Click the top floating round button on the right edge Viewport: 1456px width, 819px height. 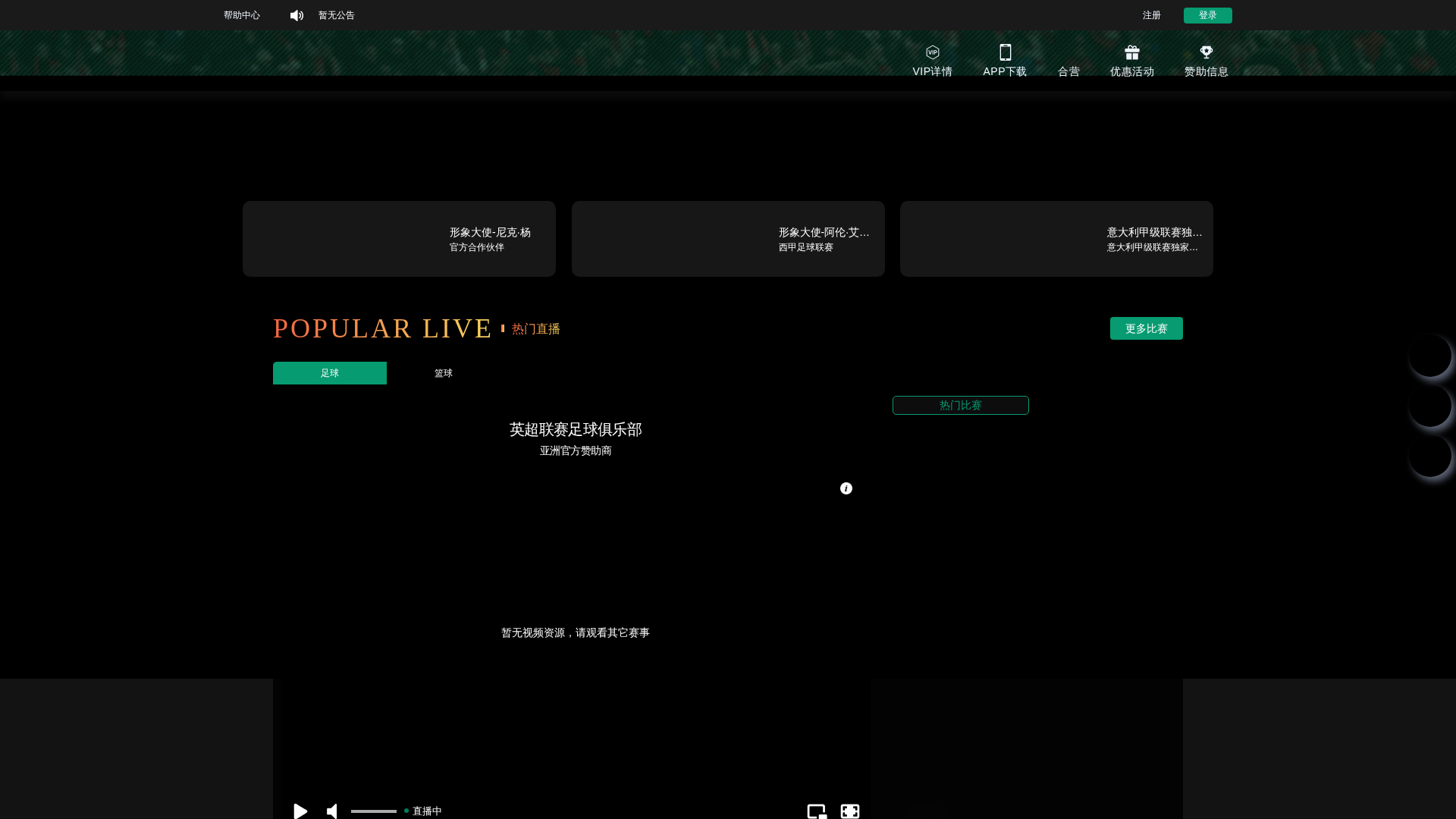(x=1430, y=356)
